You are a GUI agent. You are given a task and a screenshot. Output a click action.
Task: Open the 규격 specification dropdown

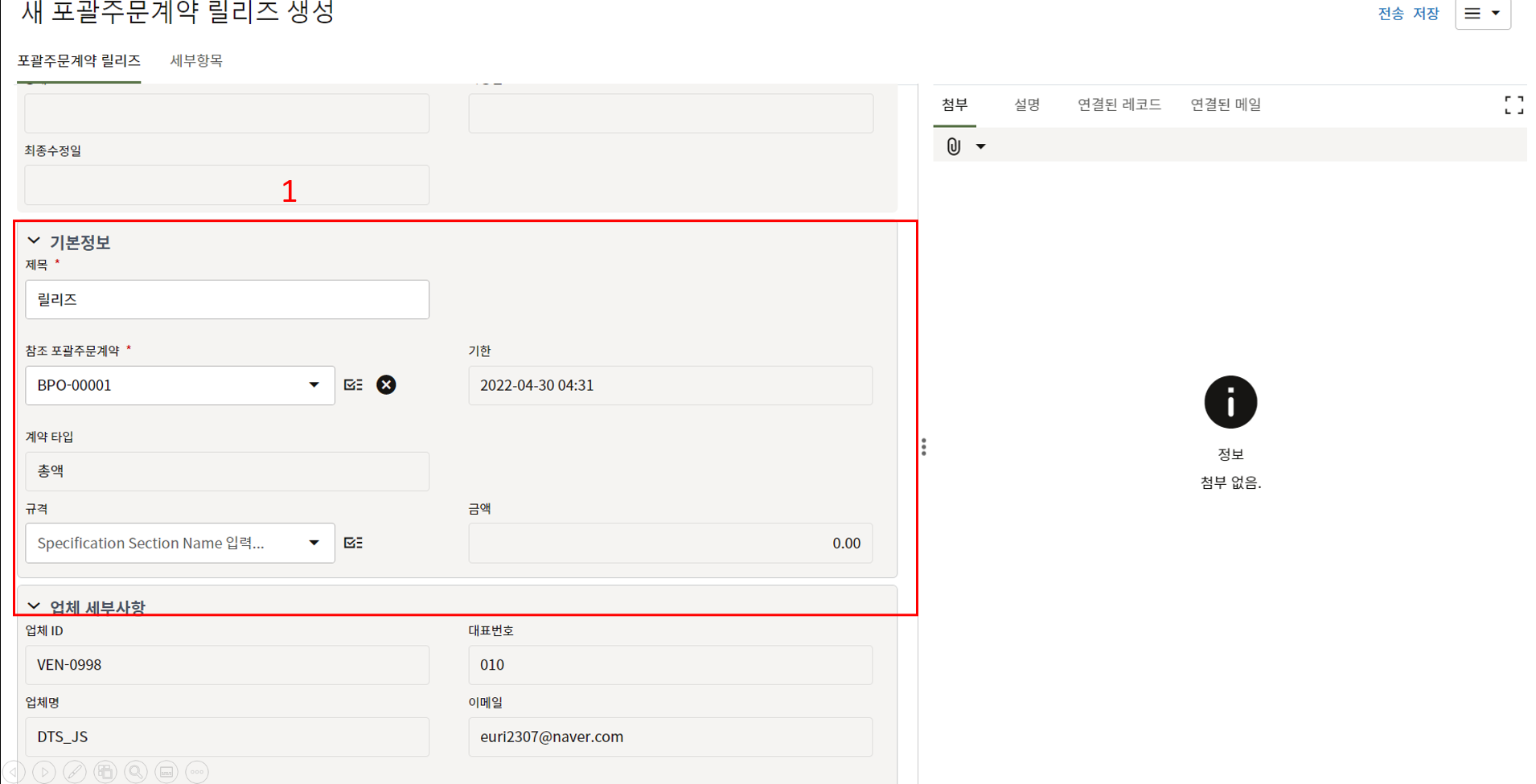(314, 543)
